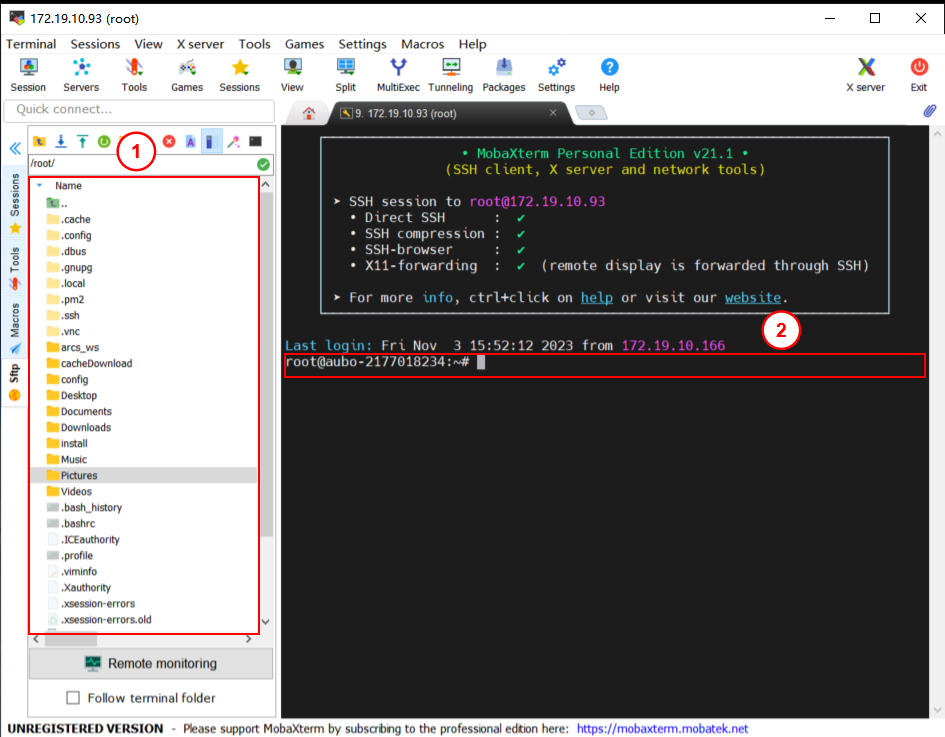Click the Exit power icon
Screen dimensions: 945x737
(x=919, y=75)
